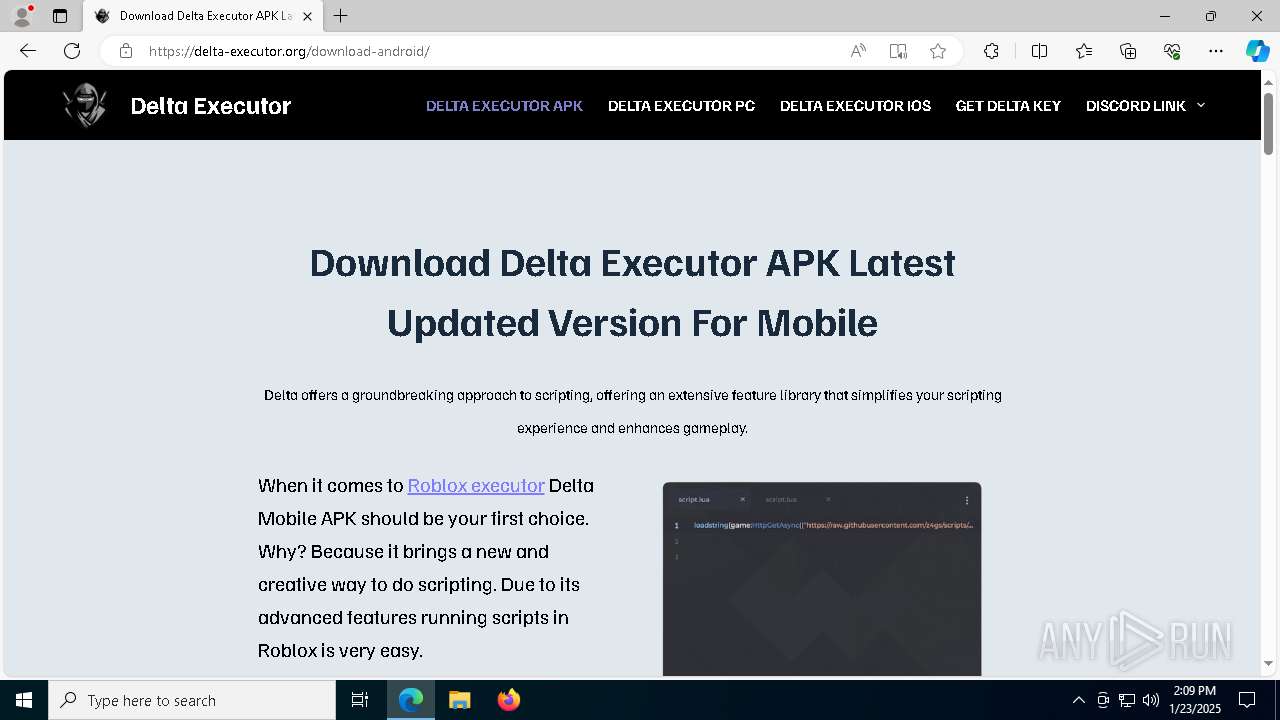Launch Firefox from taskbar
Screen dimensions: 1280x720
pyautogui.click(x=508, y=700)
